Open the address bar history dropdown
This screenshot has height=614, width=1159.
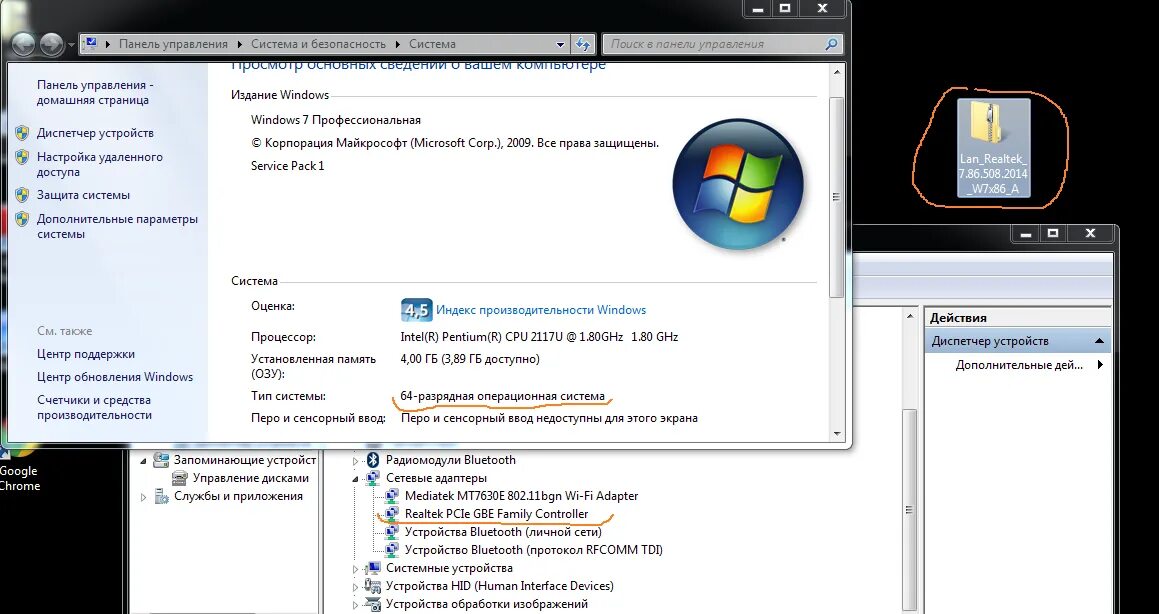pos(561,44)
